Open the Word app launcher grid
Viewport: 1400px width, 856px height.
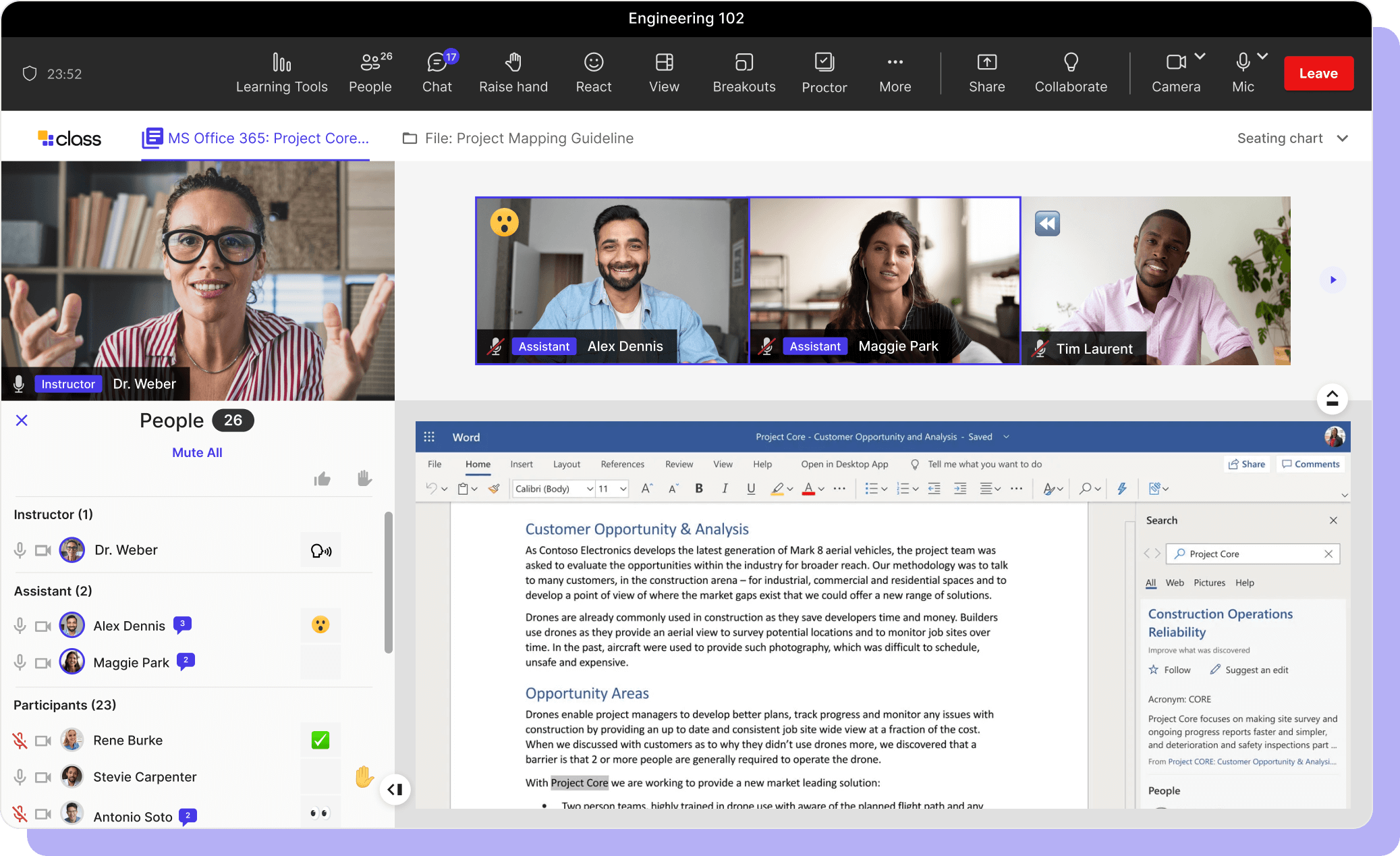(429, 437)
